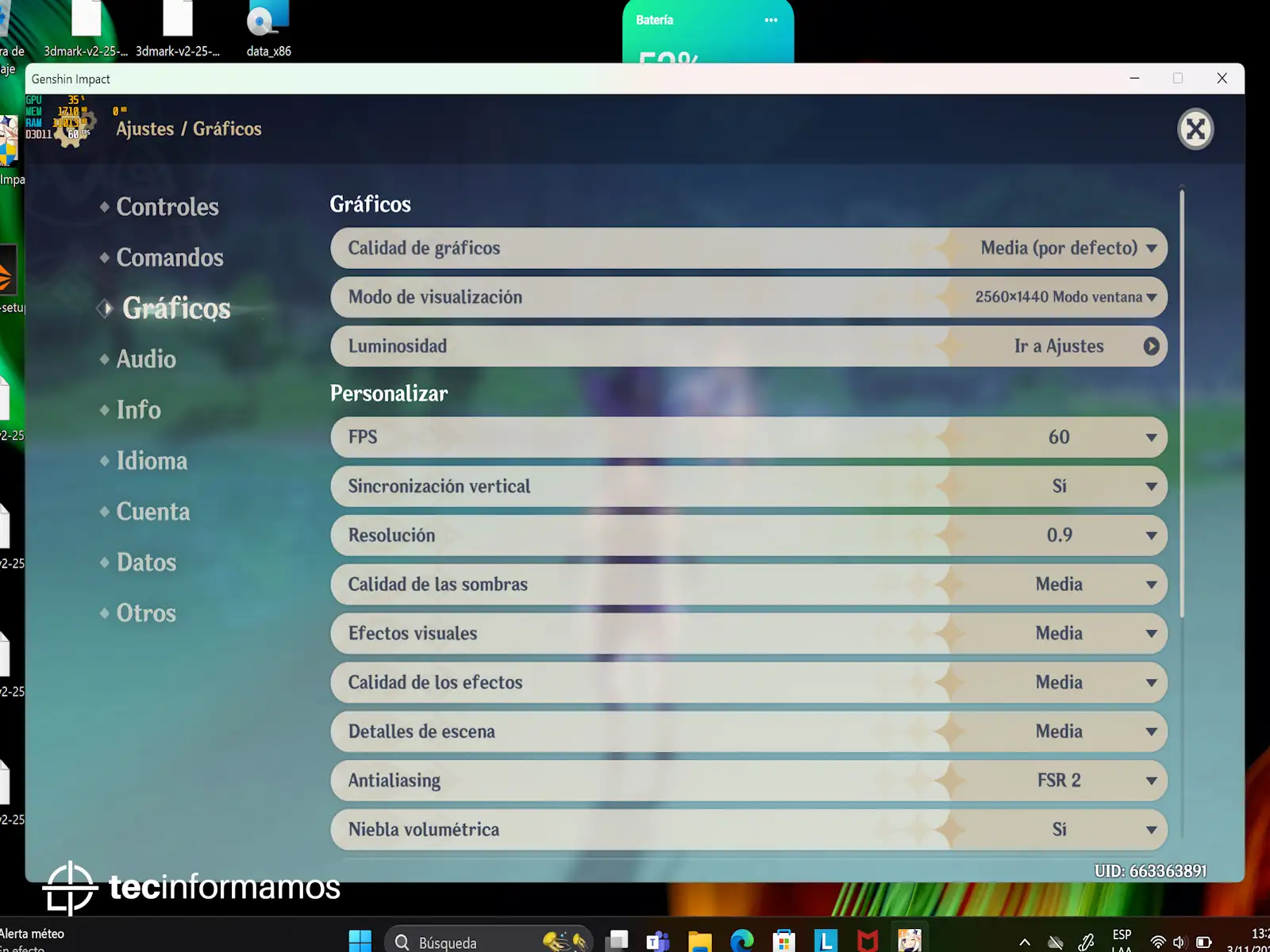This screenshot has height=952, width=1270.
Task: Open Microsoft Teams in the taskbar
Action: [x=657, y=941]
